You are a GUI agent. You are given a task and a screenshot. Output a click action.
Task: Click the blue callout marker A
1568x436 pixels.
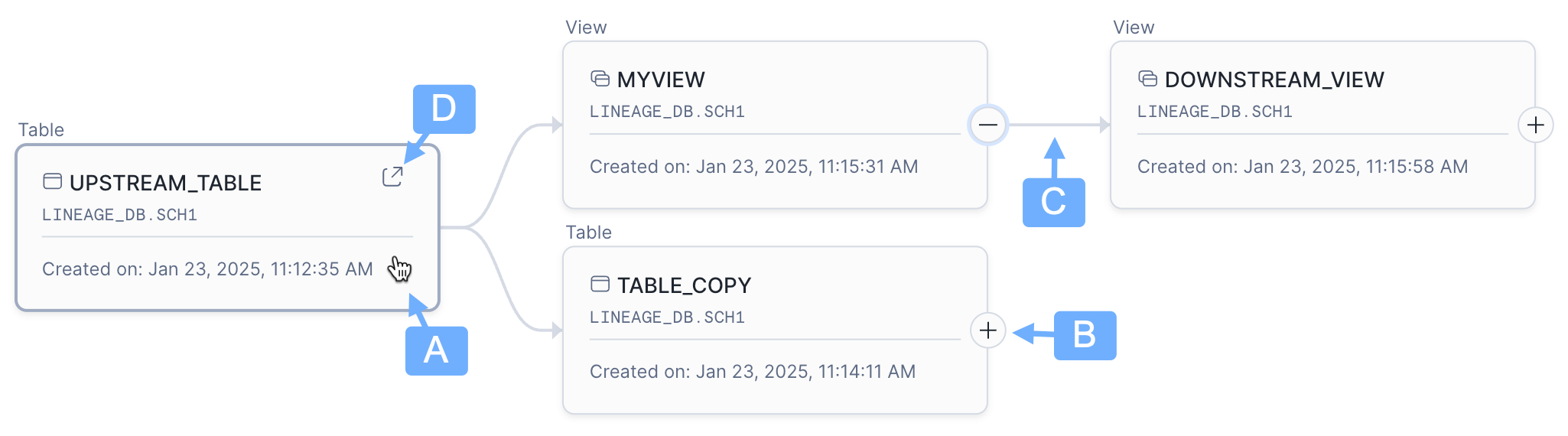[436, 350]
